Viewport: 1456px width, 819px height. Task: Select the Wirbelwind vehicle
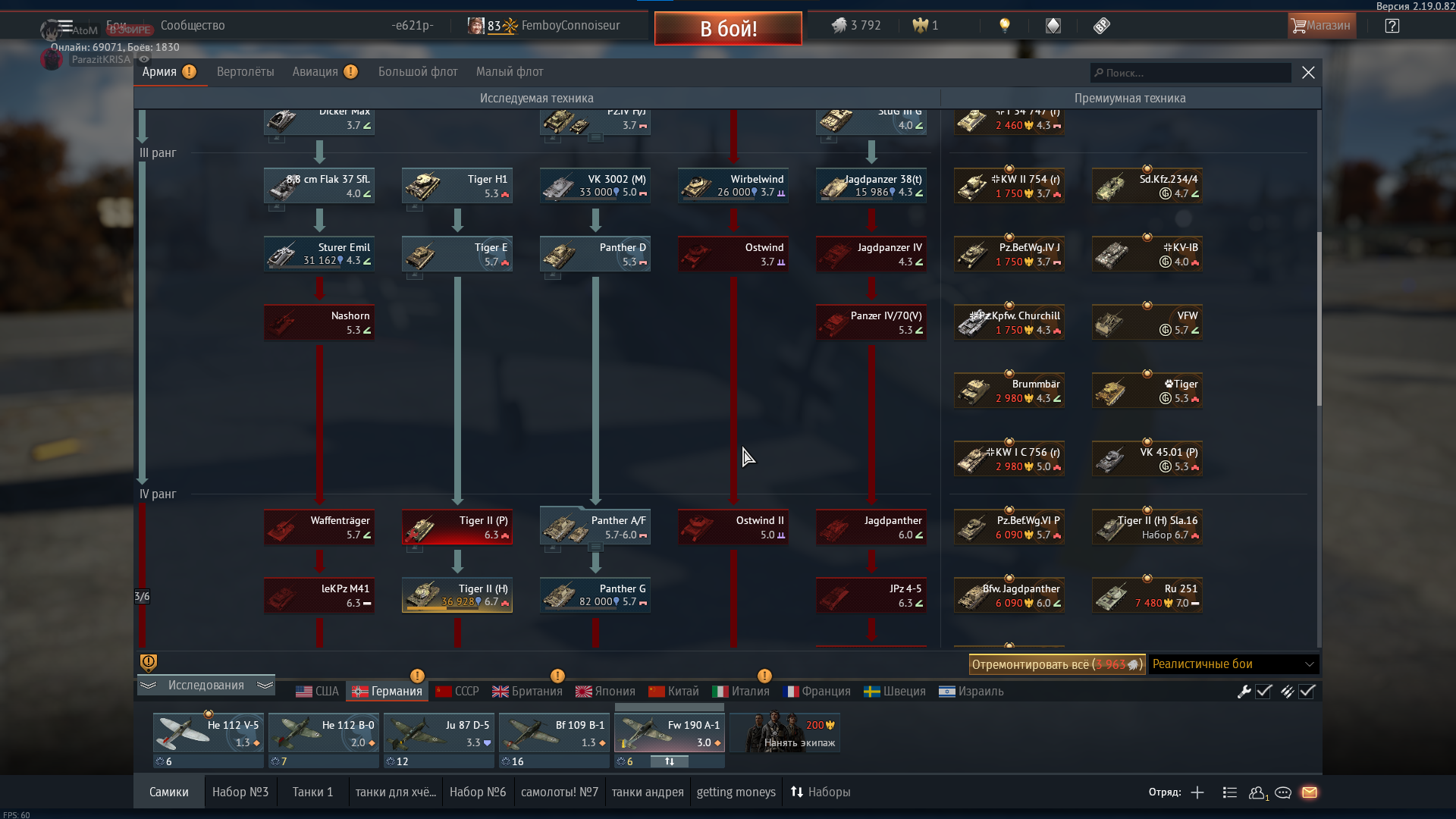733,186
